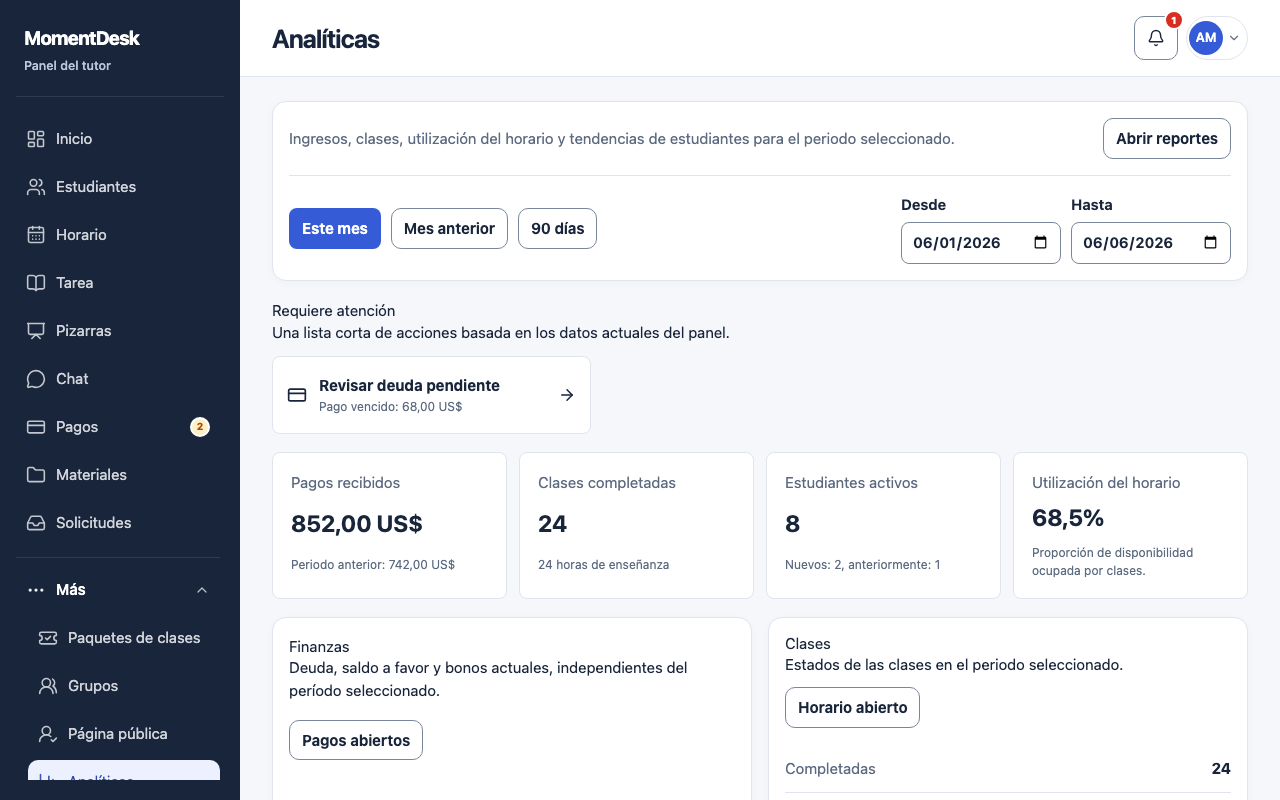Select the Pagos card icon in sidebar
Viewport: 1280px width, 800px height.
click(36, 427)
